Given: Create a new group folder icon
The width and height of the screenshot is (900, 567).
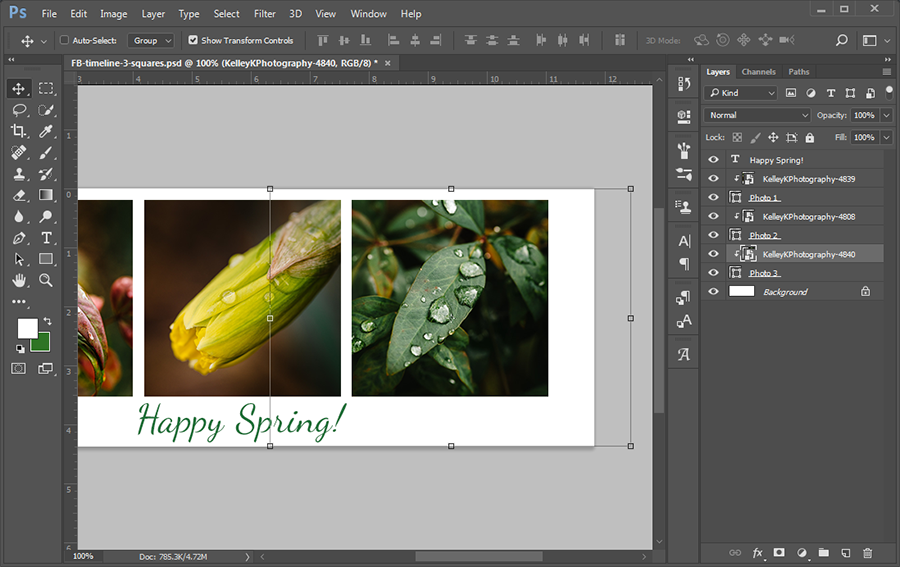Looking at the screenshot, I should pos(824,553).
